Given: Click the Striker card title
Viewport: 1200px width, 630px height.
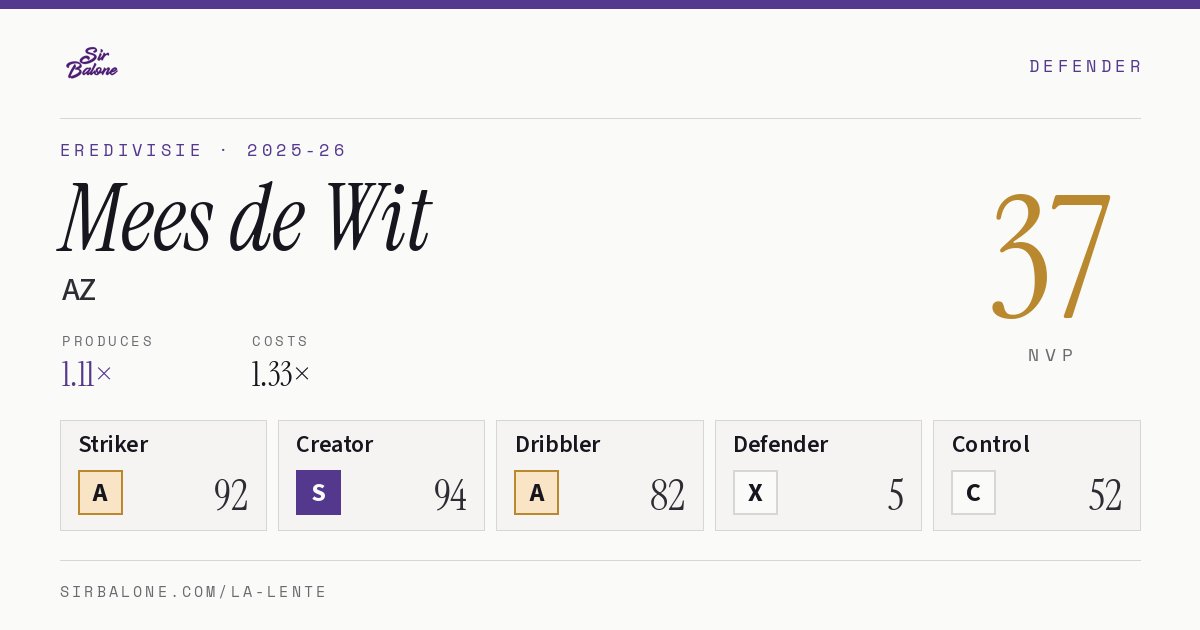Looking at the screenshot, I should pos(113,444).
